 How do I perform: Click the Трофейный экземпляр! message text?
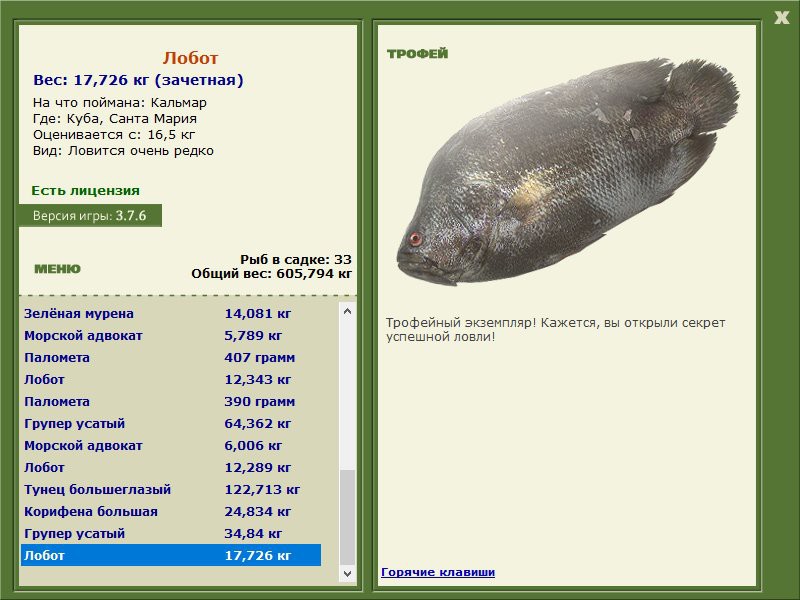pyautogui.click(x=555, y=330)
